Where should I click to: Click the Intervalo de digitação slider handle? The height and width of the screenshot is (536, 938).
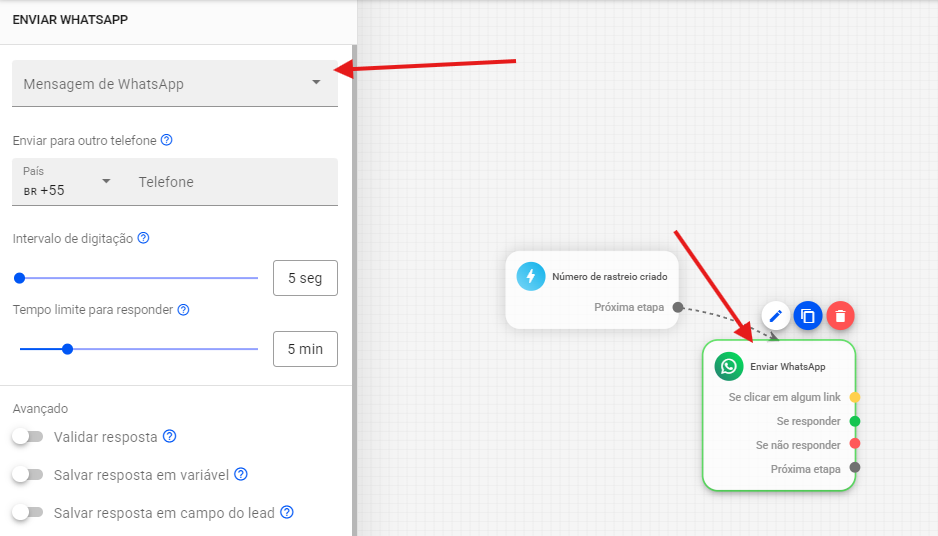19,278
